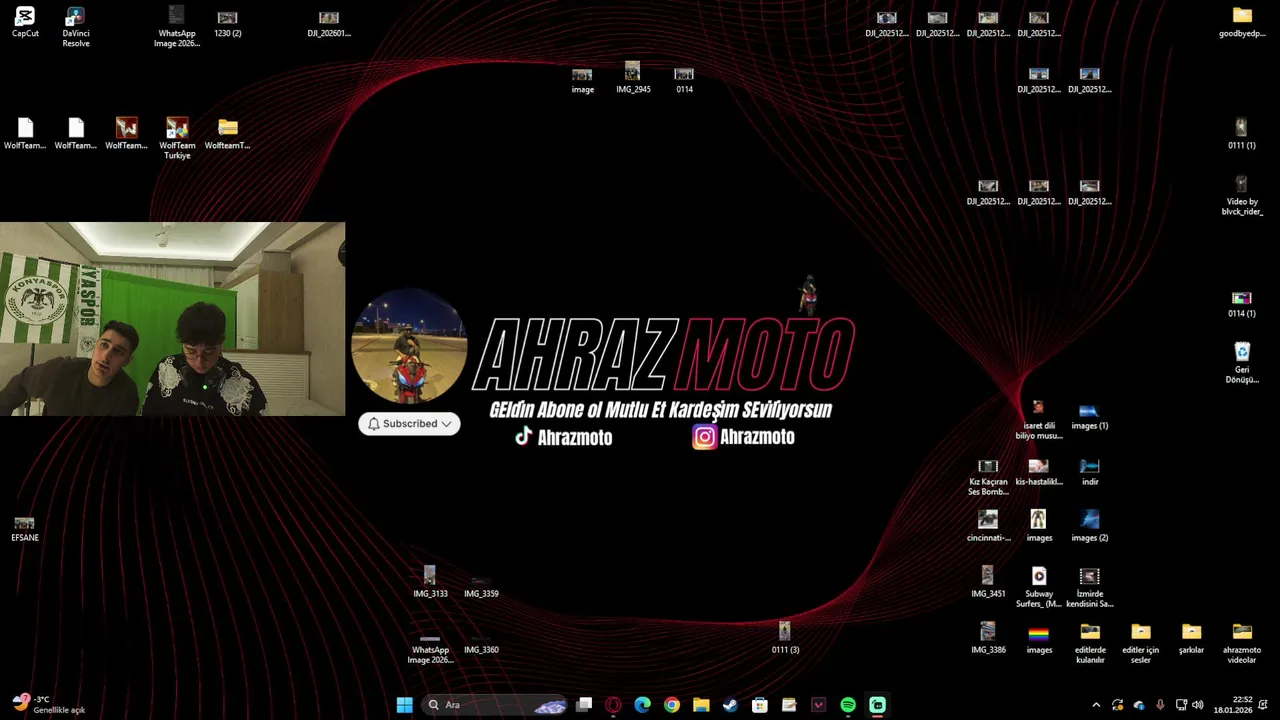
Task: Select the Subway Surfers_ (M... media file
Action: click(x=1039, y=587)
